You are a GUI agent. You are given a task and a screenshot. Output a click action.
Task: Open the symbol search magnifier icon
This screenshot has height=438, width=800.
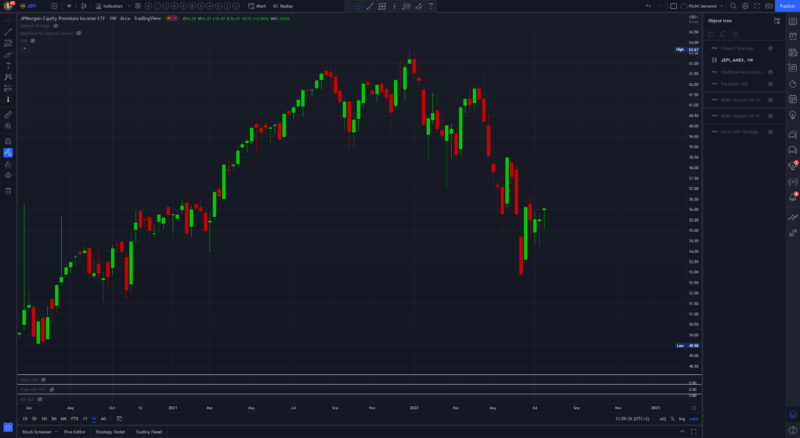[x=732, y=6]
